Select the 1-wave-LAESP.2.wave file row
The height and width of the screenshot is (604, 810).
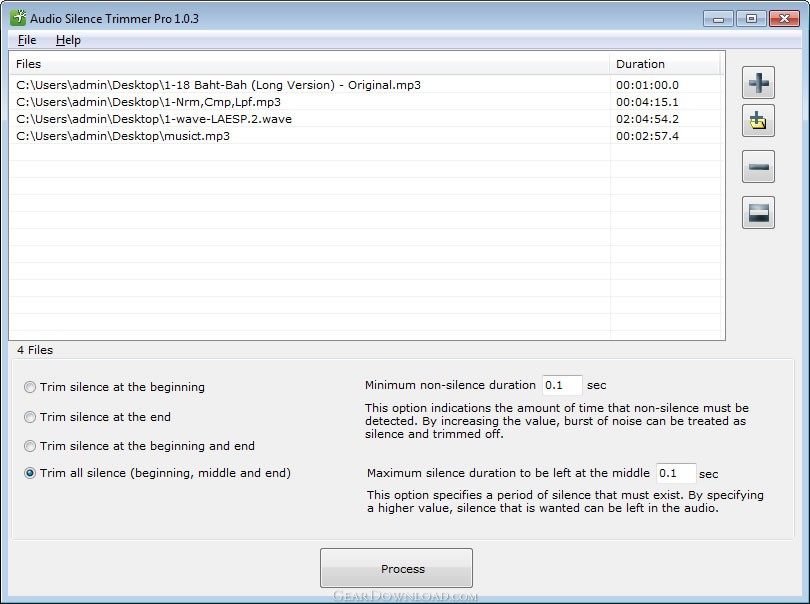point(365,119)
